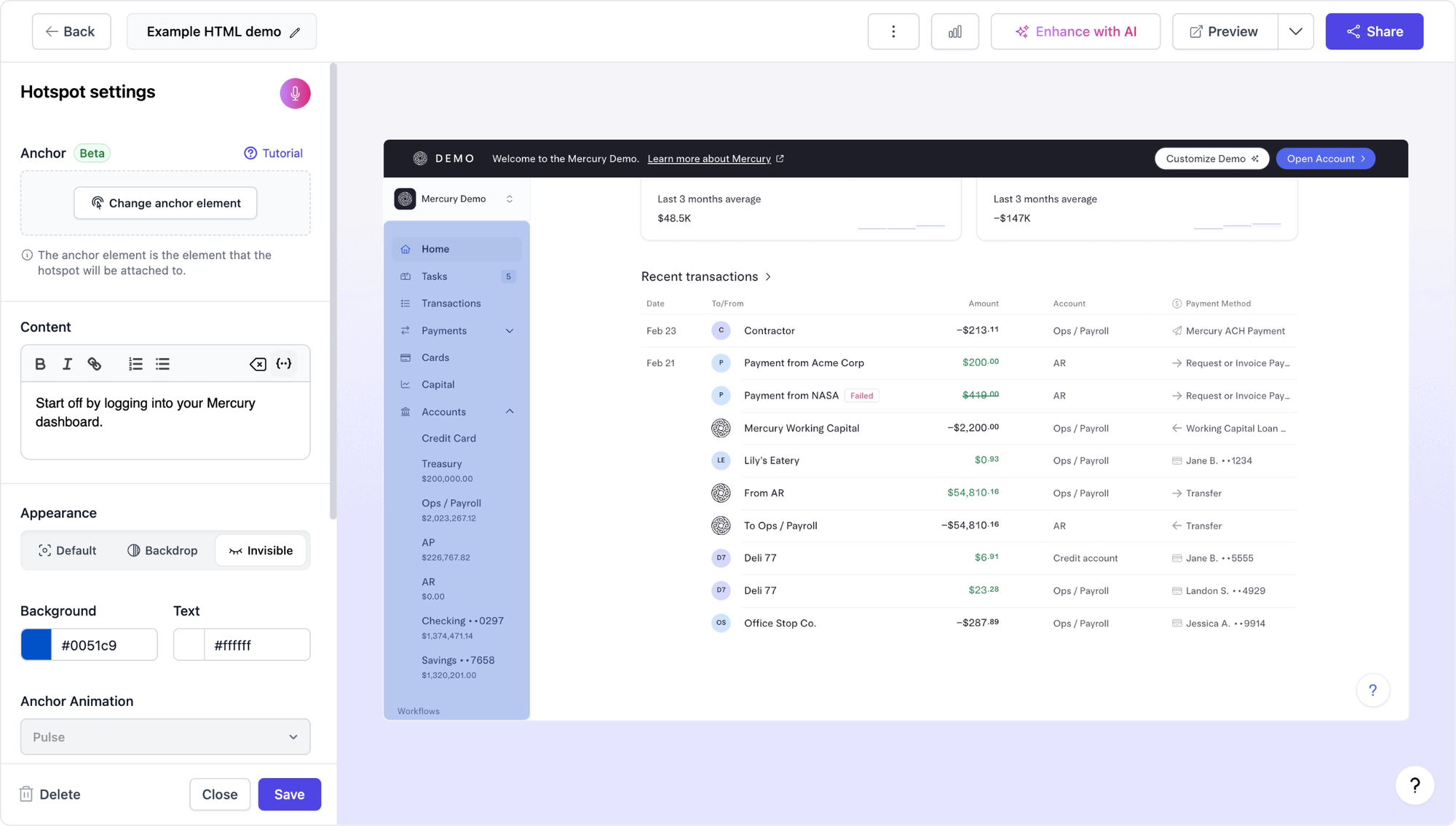Click the Payment Method column icon
The image size is (1456, 826).
pos(1176,303)
